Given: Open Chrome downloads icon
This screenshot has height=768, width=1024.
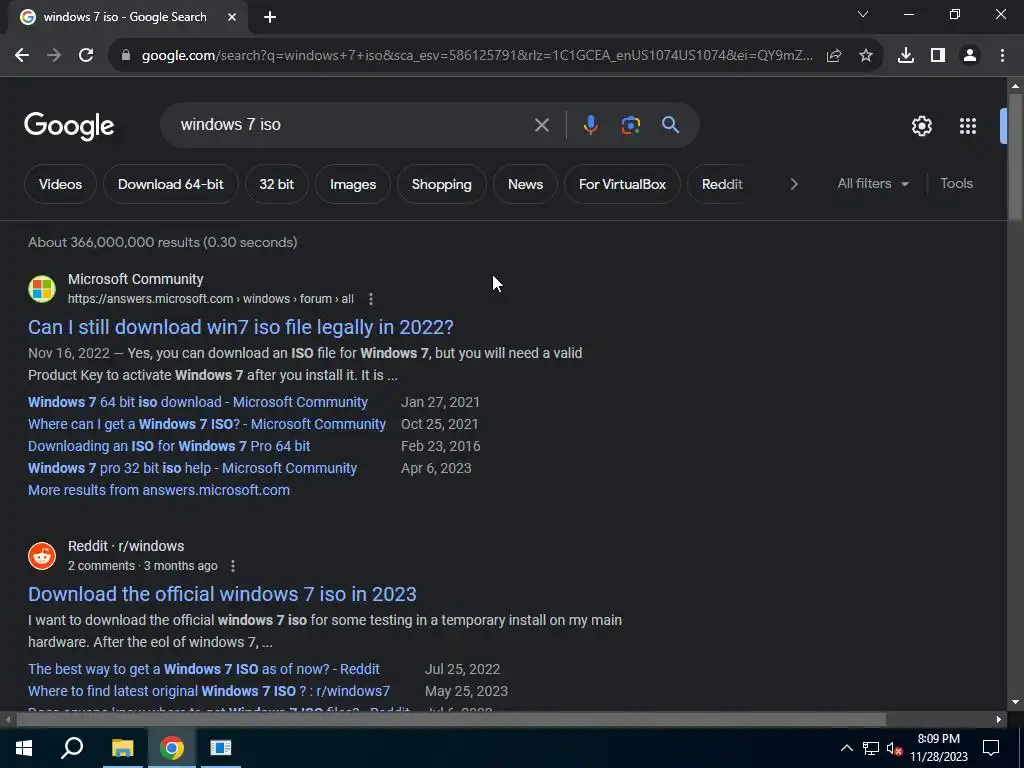Looking at the screenshot, I should click(x=906, y=56).
